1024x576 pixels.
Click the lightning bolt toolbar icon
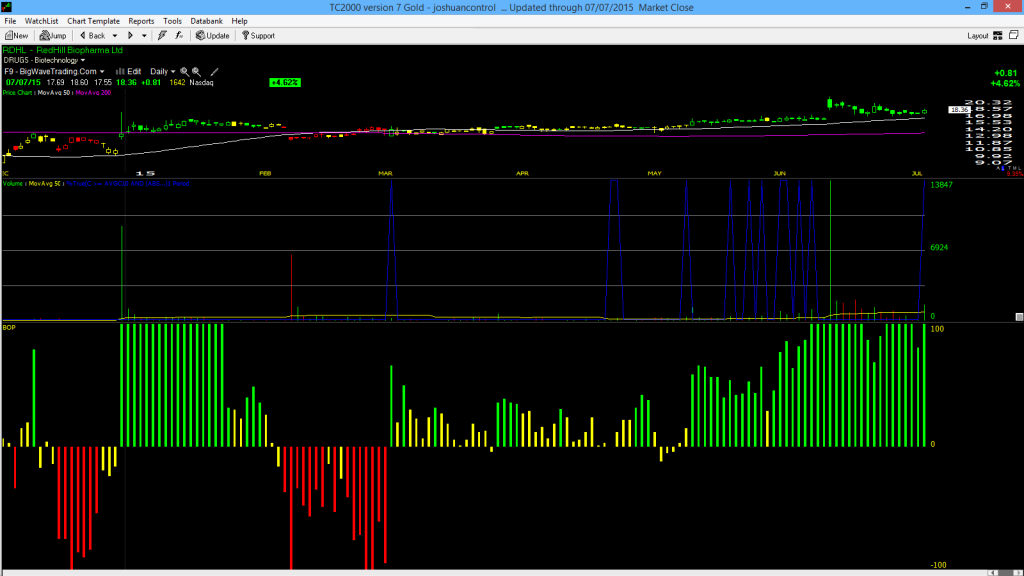point(162,36)
